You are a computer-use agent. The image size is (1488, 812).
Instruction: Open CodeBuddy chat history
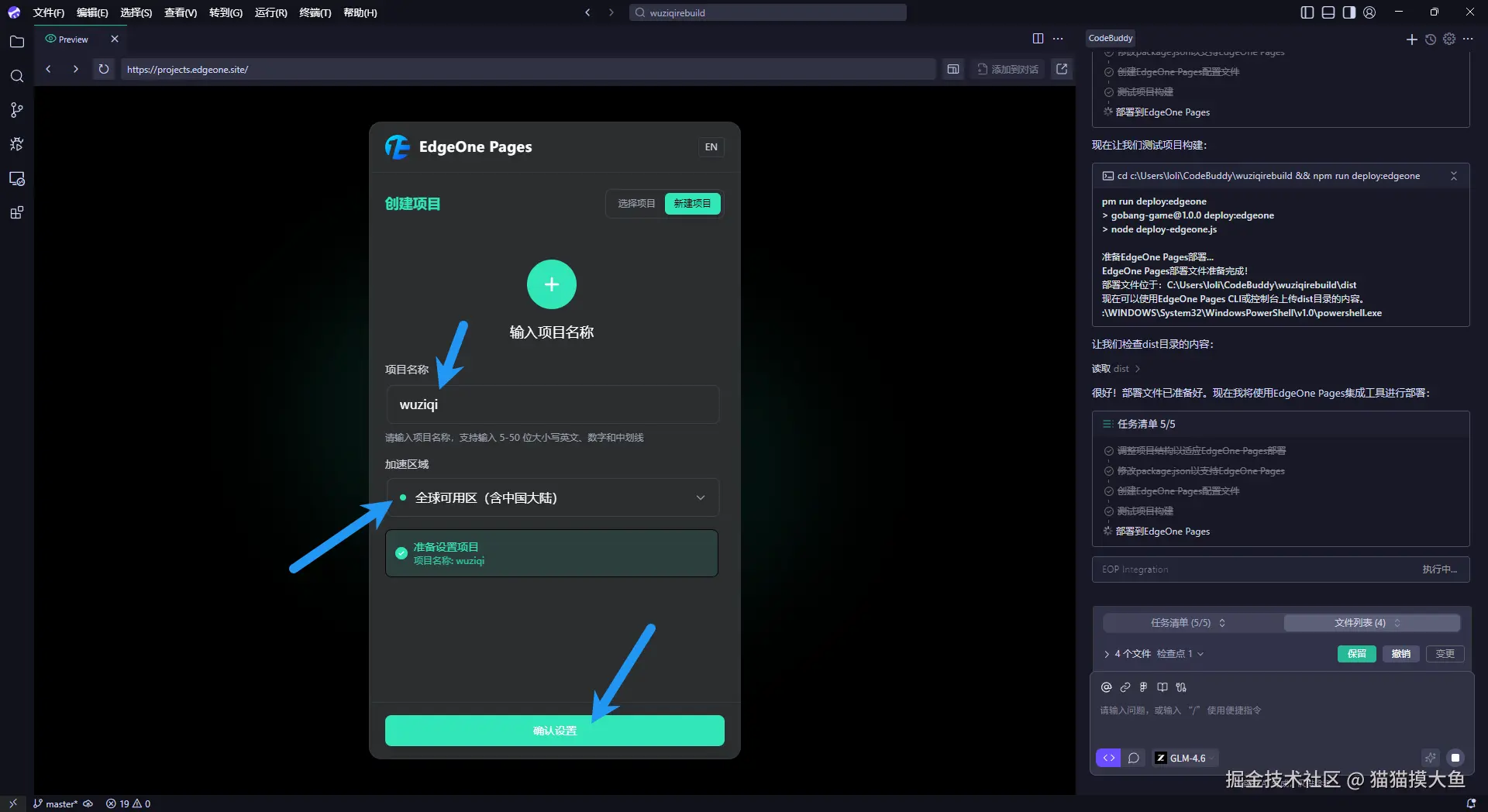tap(1431, 39)
